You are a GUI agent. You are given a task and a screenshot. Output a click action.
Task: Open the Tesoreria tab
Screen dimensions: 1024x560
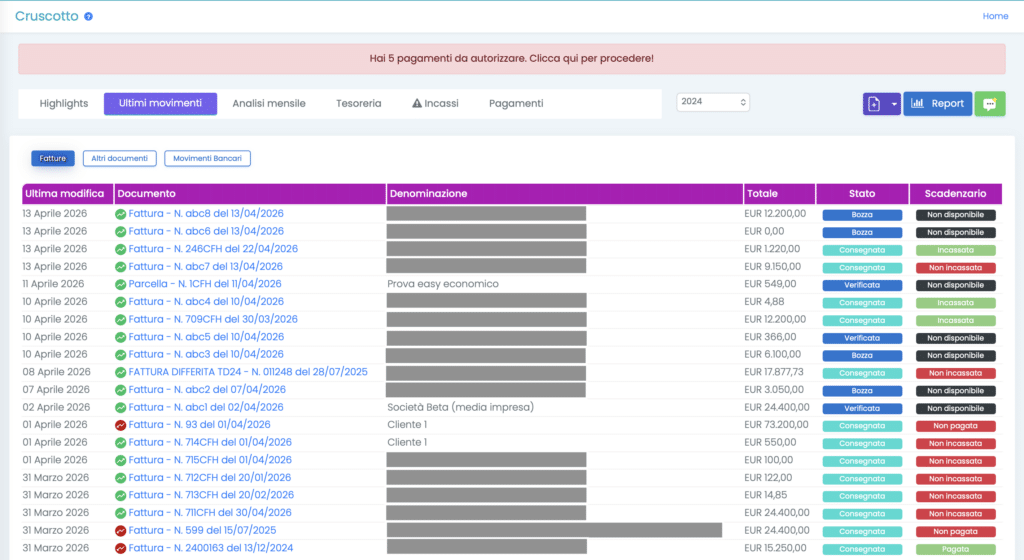point(358,103)
